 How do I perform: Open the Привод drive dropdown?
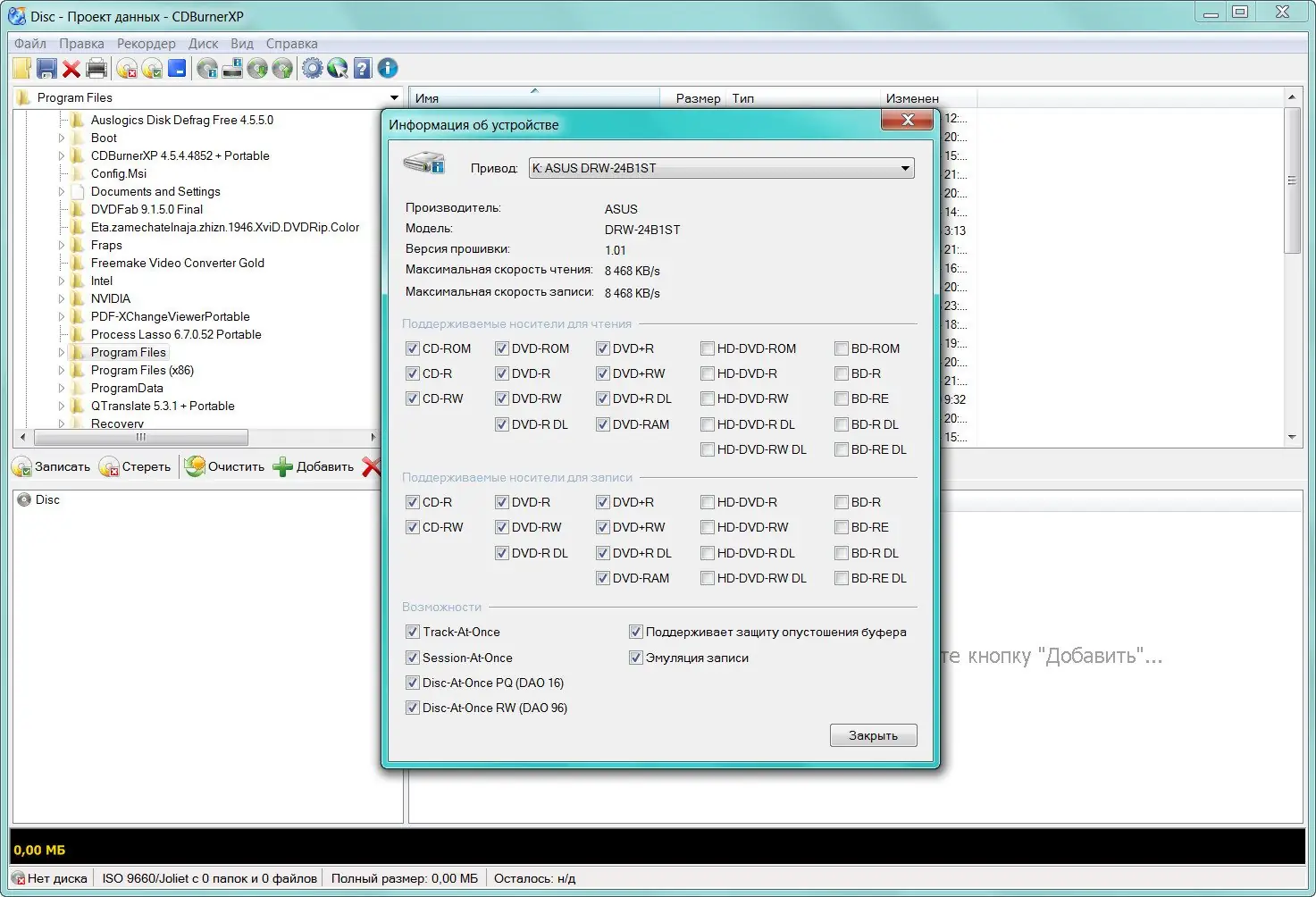point(722,168)
